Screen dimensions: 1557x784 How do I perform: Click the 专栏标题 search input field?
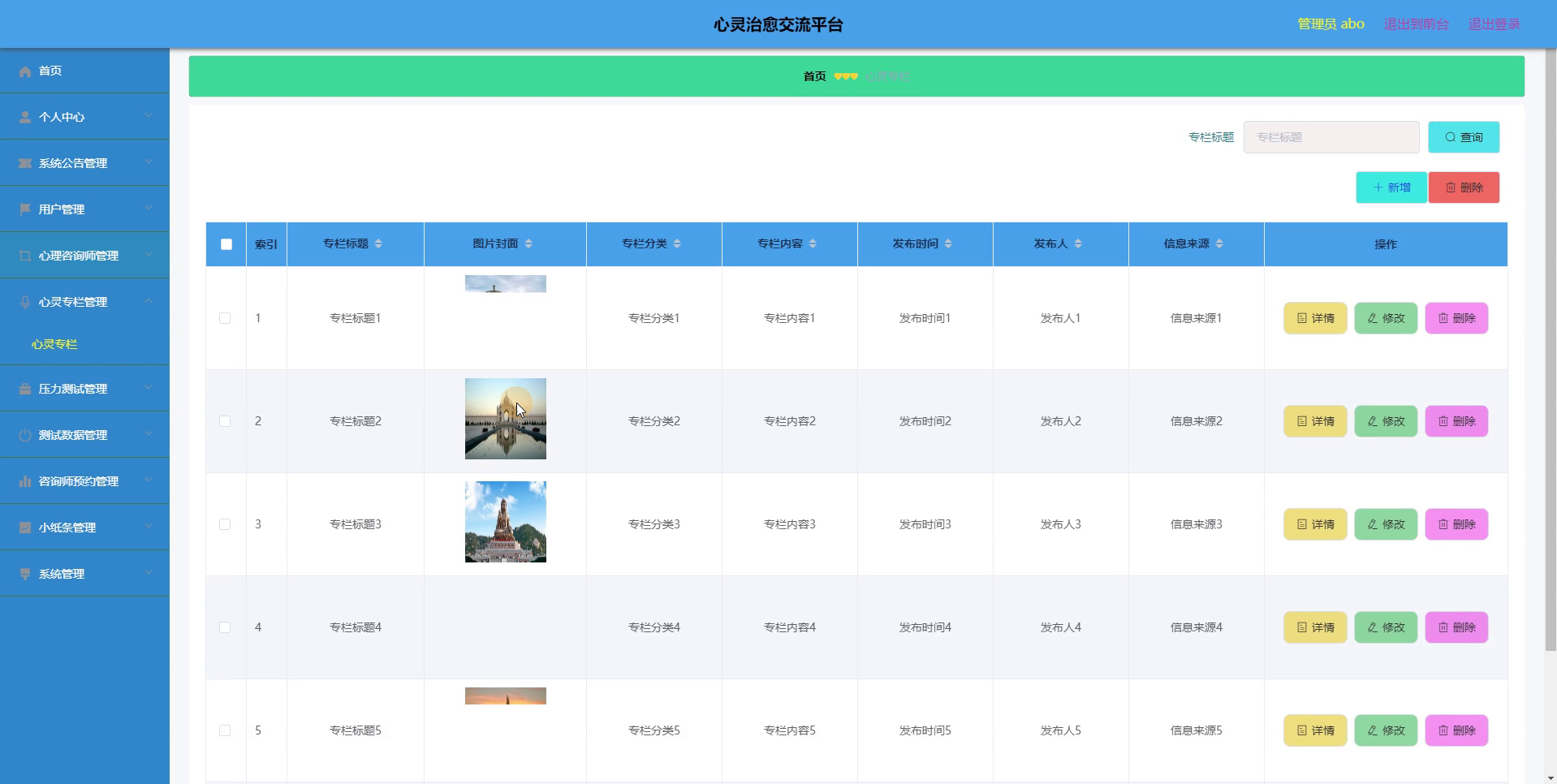[1331, 137]
